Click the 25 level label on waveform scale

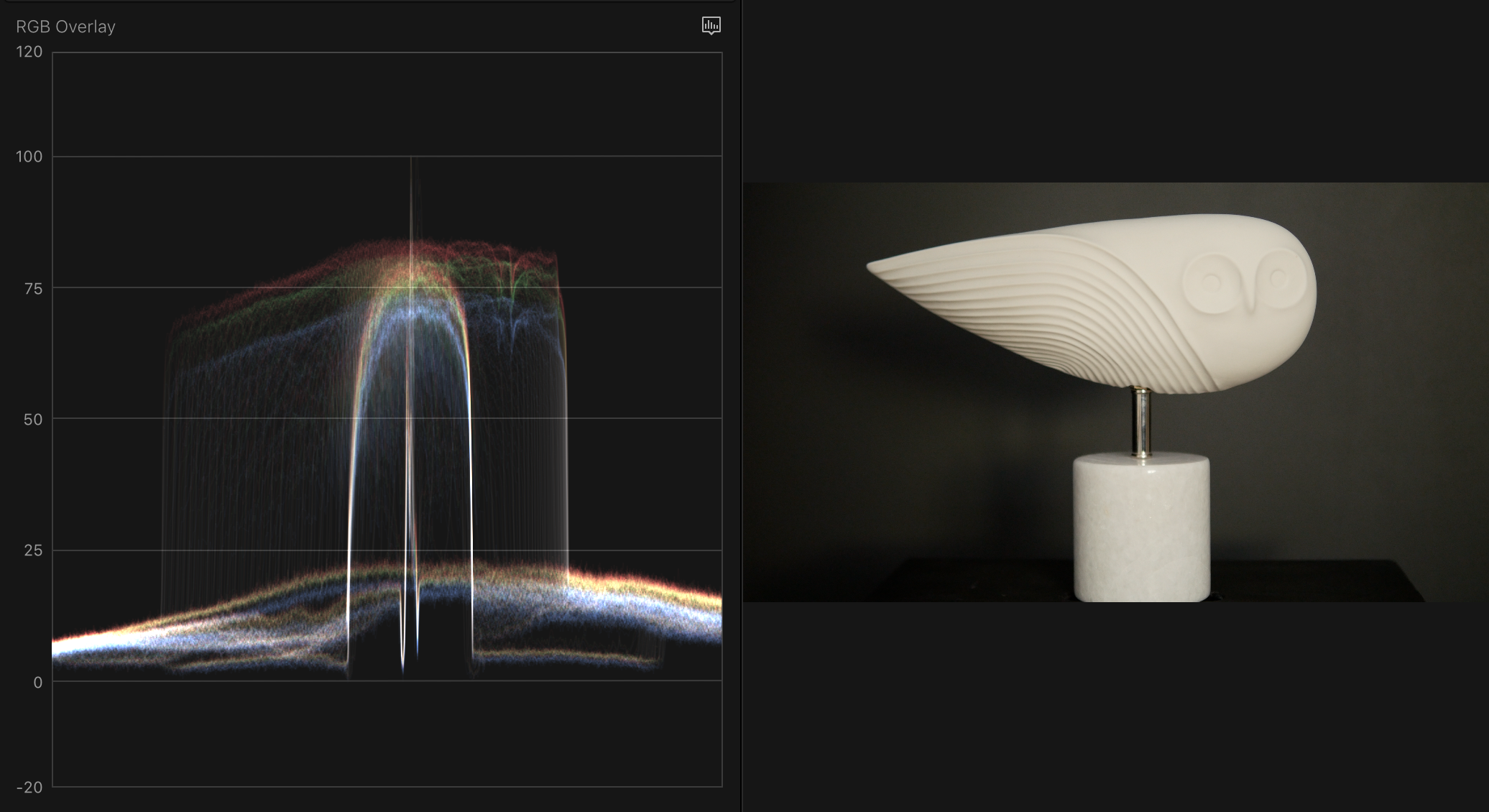point(33,550)
